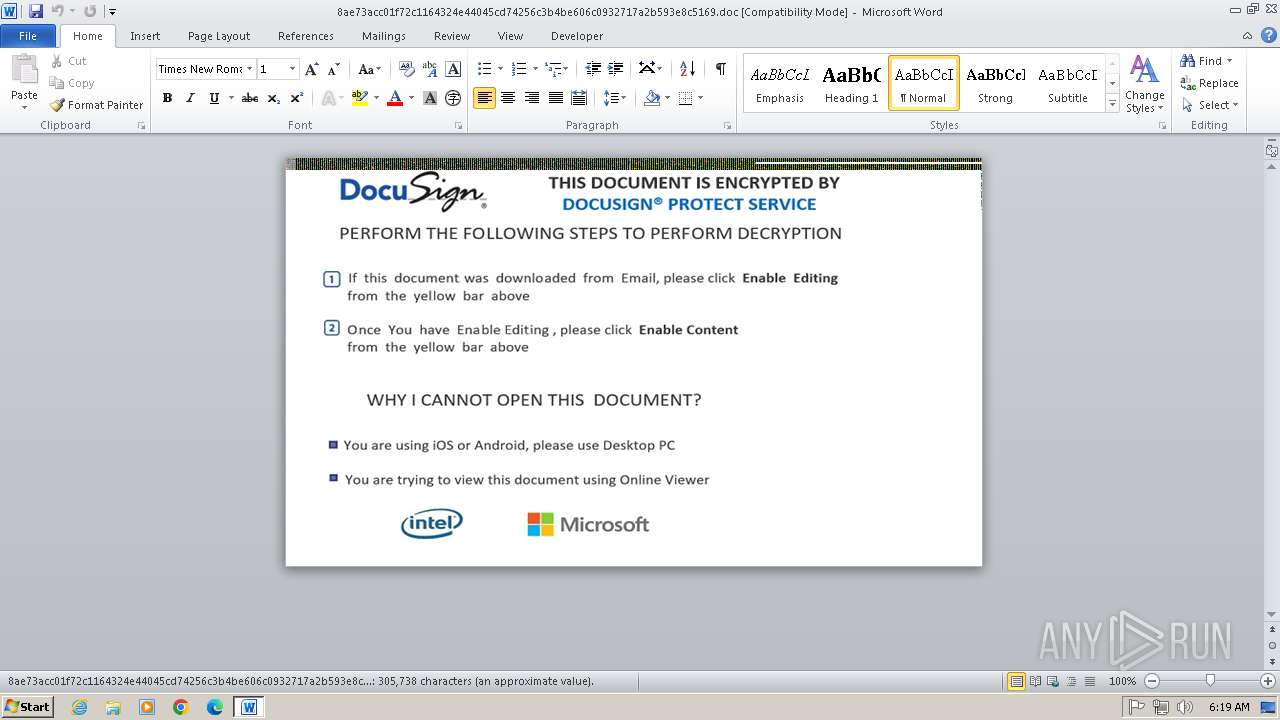Click the 100% zoom level
Viewport: 1280px width, 720px height.
[x=1122, y=681]
